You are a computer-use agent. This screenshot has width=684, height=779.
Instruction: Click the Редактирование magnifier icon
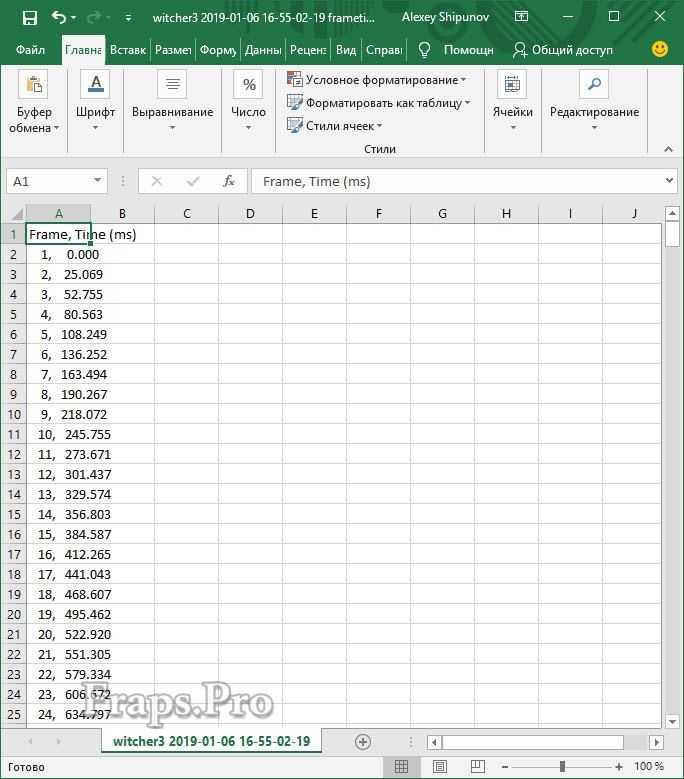pos(594,84)
